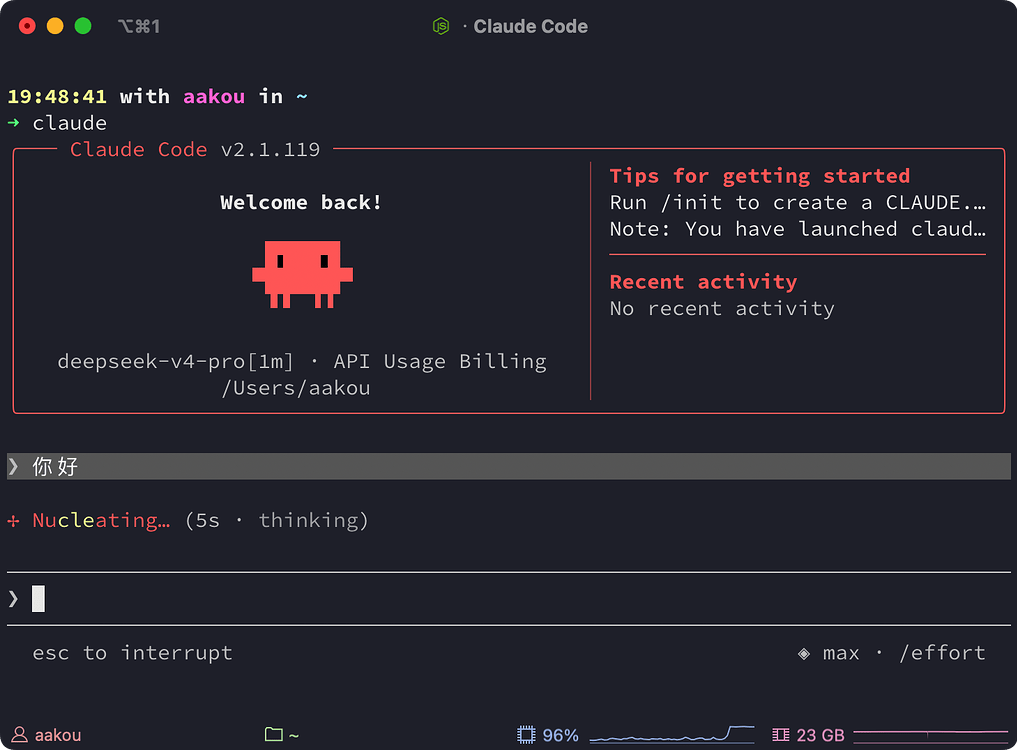
Task: Click the user icon beside aakou in status bar
Action: click(19, 734)
